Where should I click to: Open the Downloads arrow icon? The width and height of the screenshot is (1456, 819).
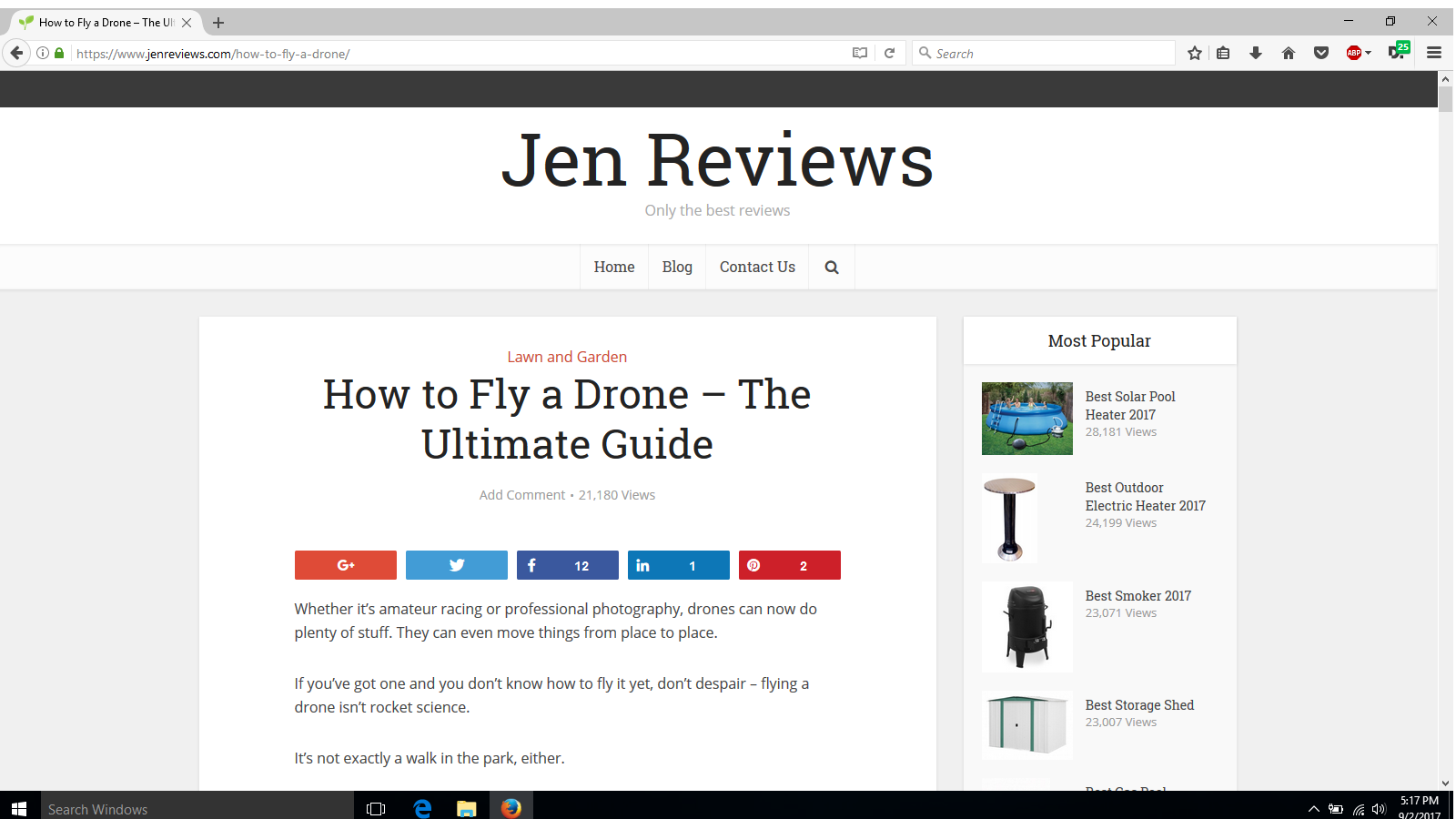[x=1256, y=54]
